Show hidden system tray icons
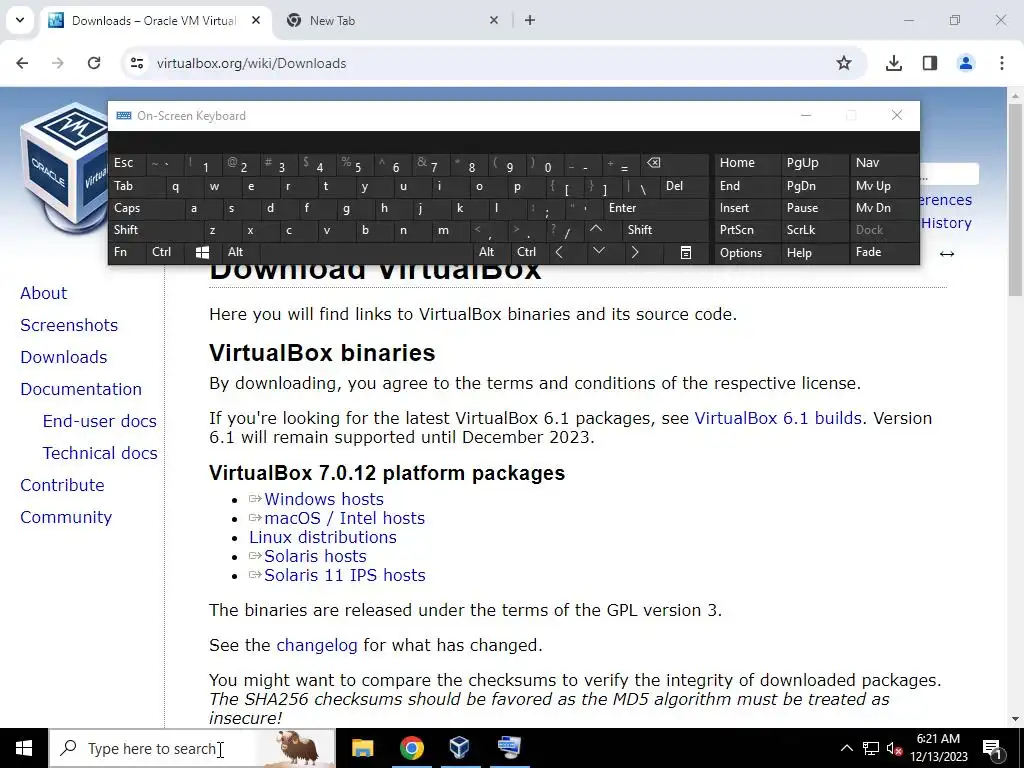Screen dimensions: 1024x768 click(x=846, y=748)
